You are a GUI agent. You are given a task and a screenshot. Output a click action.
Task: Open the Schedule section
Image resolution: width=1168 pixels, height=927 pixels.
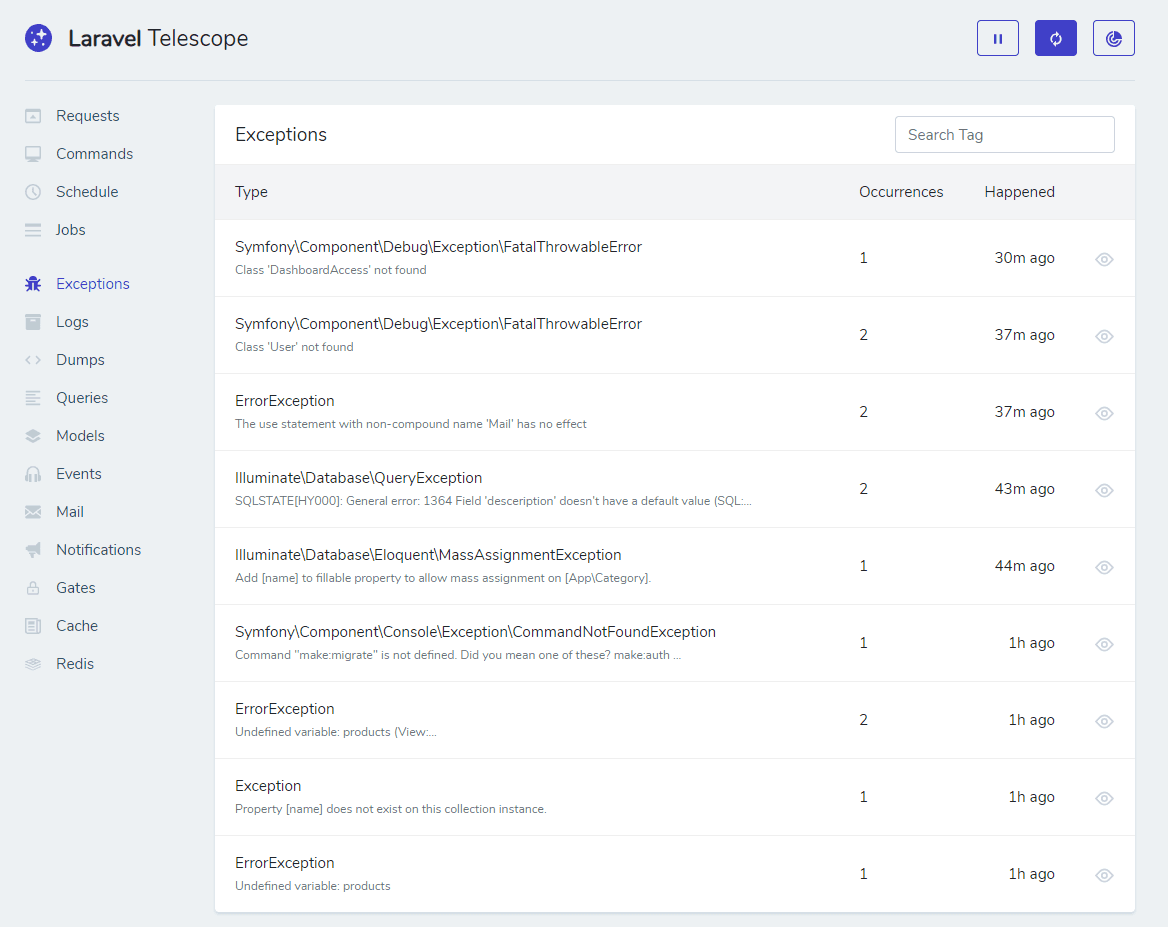(x=85, y=191)
